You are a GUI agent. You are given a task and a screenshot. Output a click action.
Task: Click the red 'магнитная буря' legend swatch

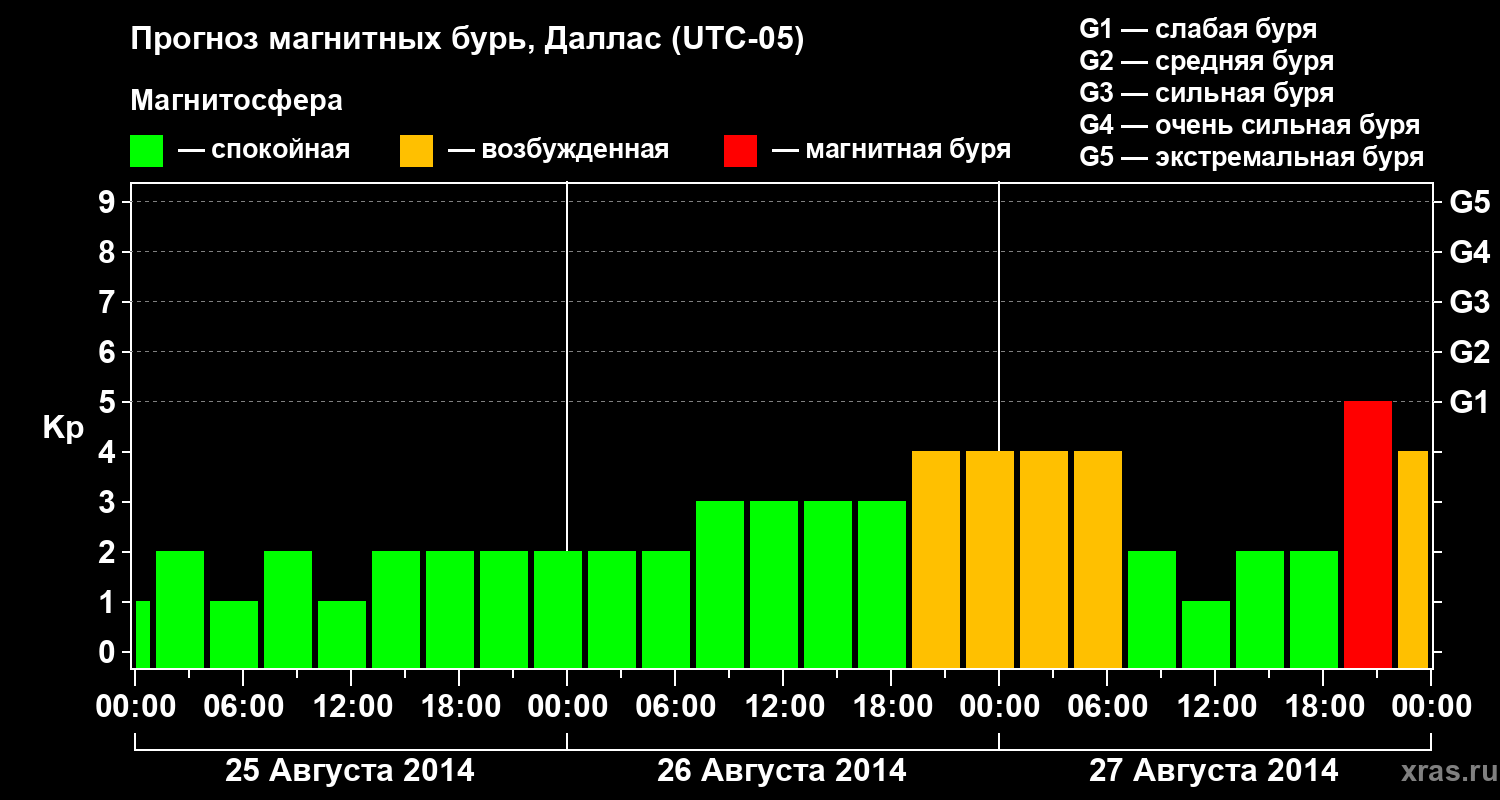click(740, 151)
